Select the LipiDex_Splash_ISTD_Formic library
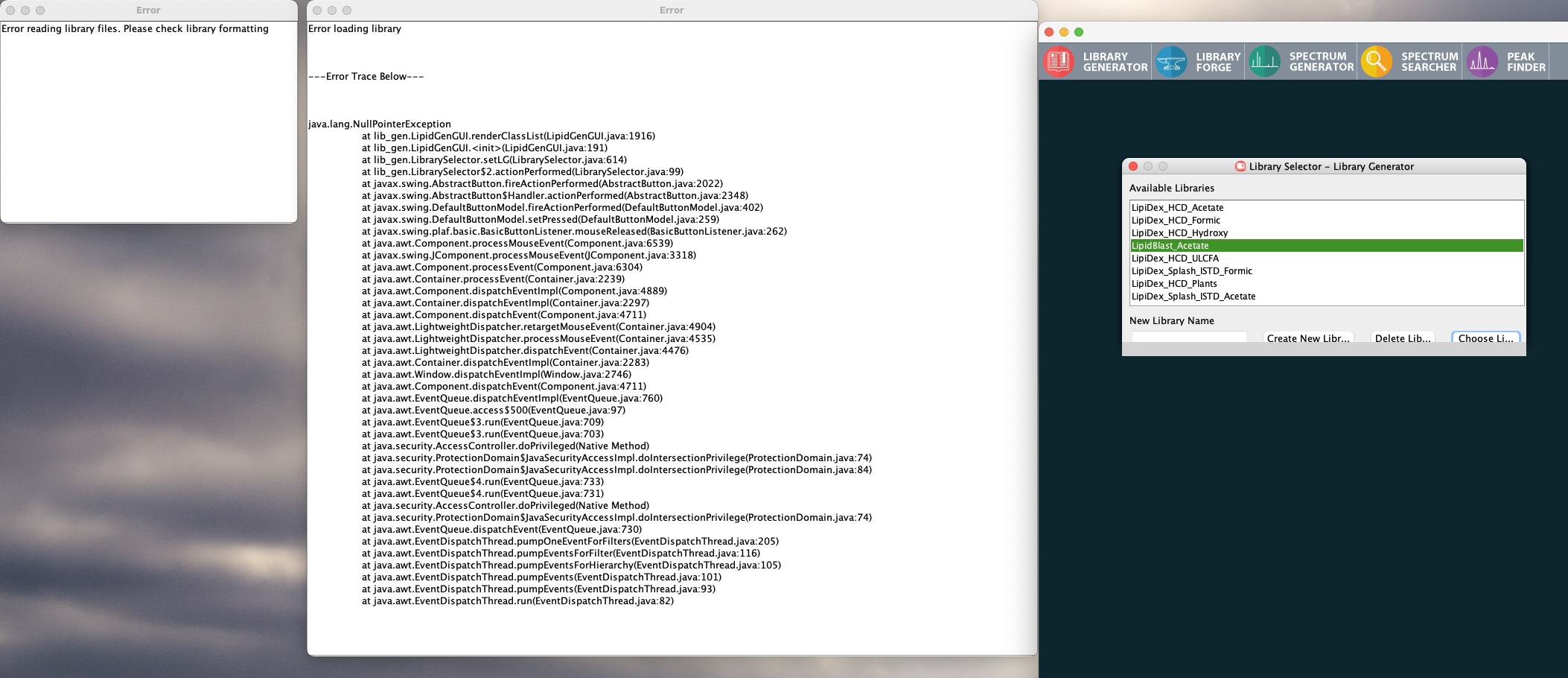The height and width of the screenshot is (678, 1568). (x=1191, y=270)
